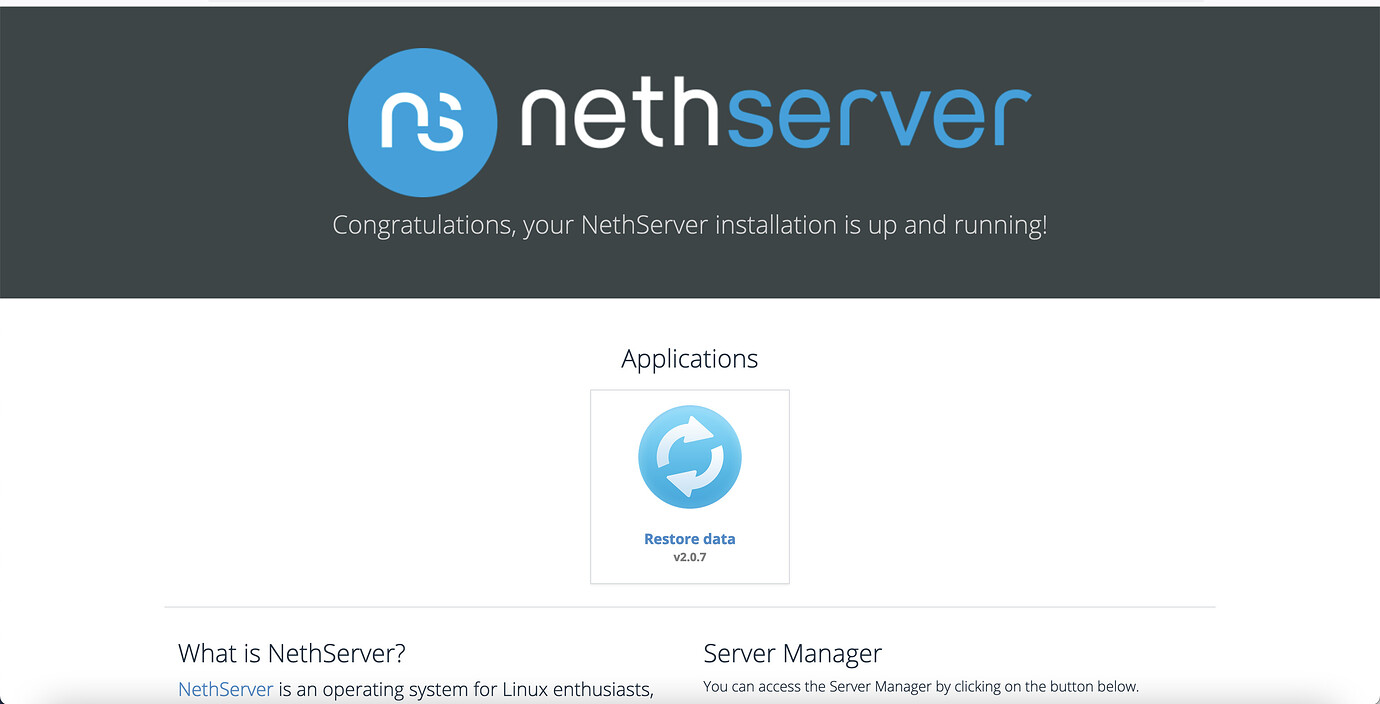Click the Restore data application link
The height and width of the screenshot is (704, 1380).
pos(690,539)
